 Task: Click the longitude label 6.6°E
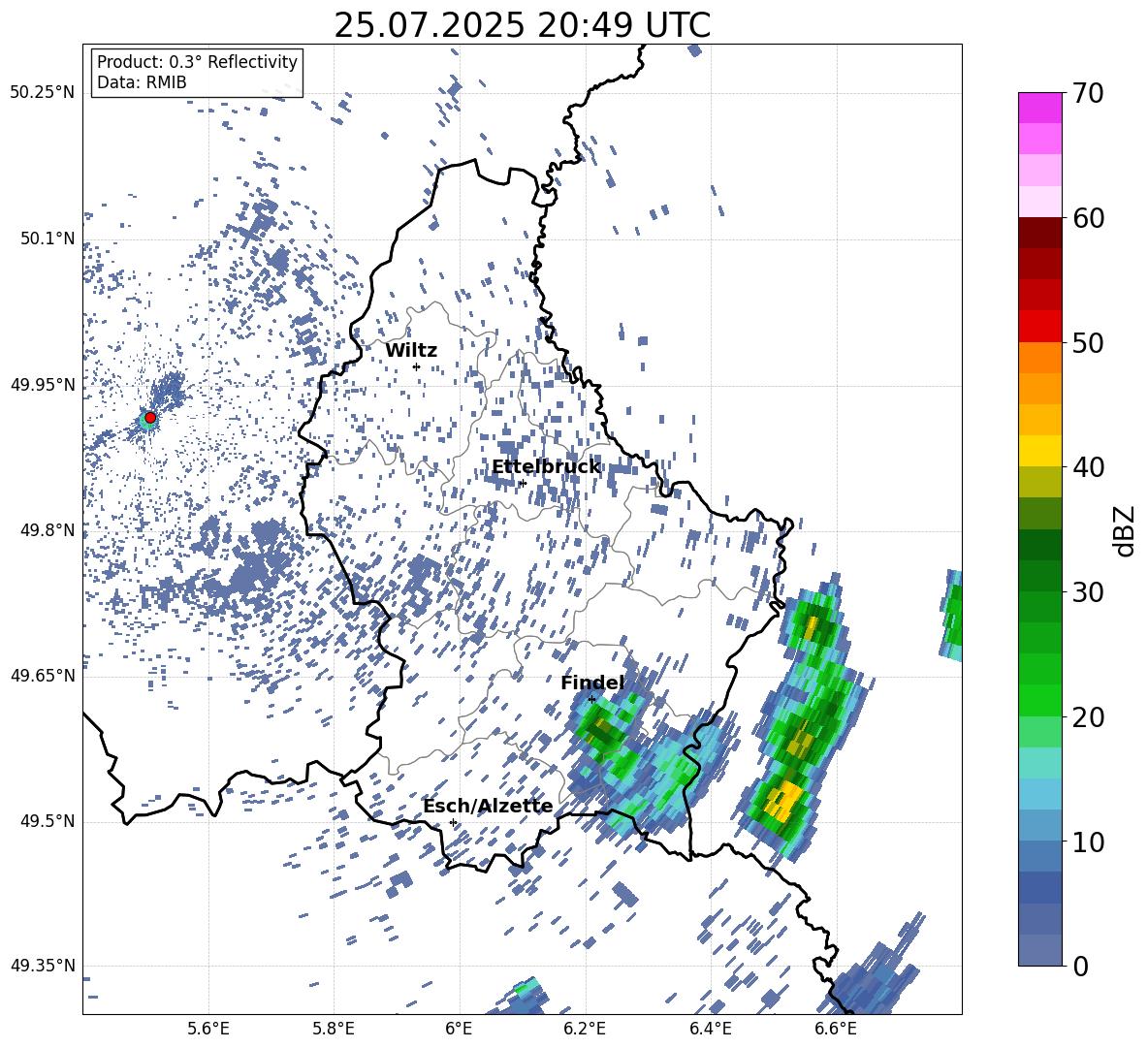tap(836, 1029)
